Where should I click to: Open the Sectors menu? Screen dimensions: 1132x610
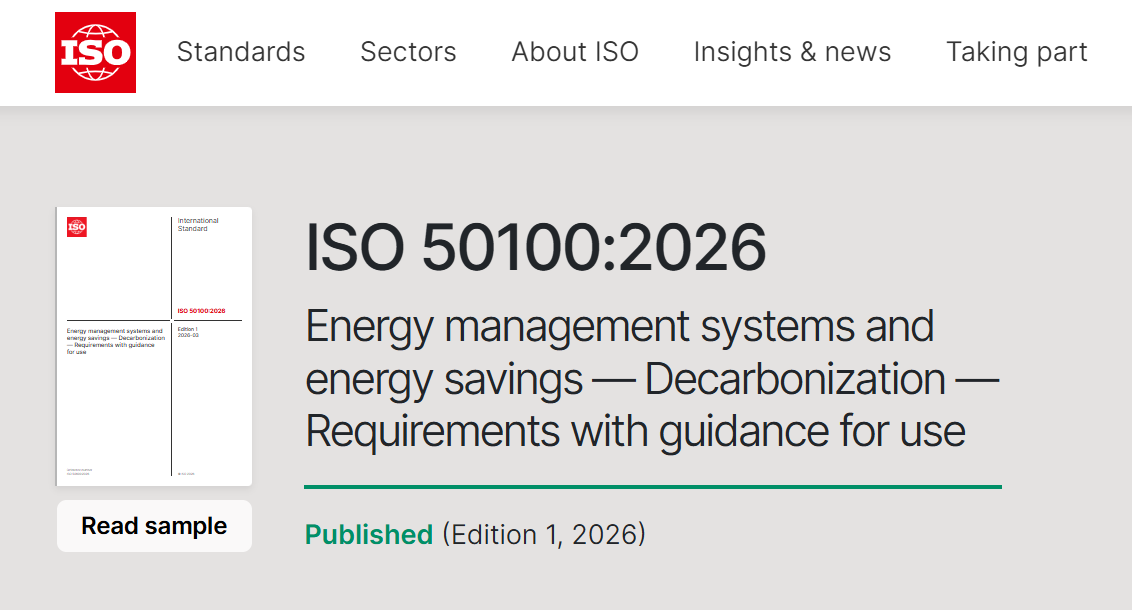(409, 52)
